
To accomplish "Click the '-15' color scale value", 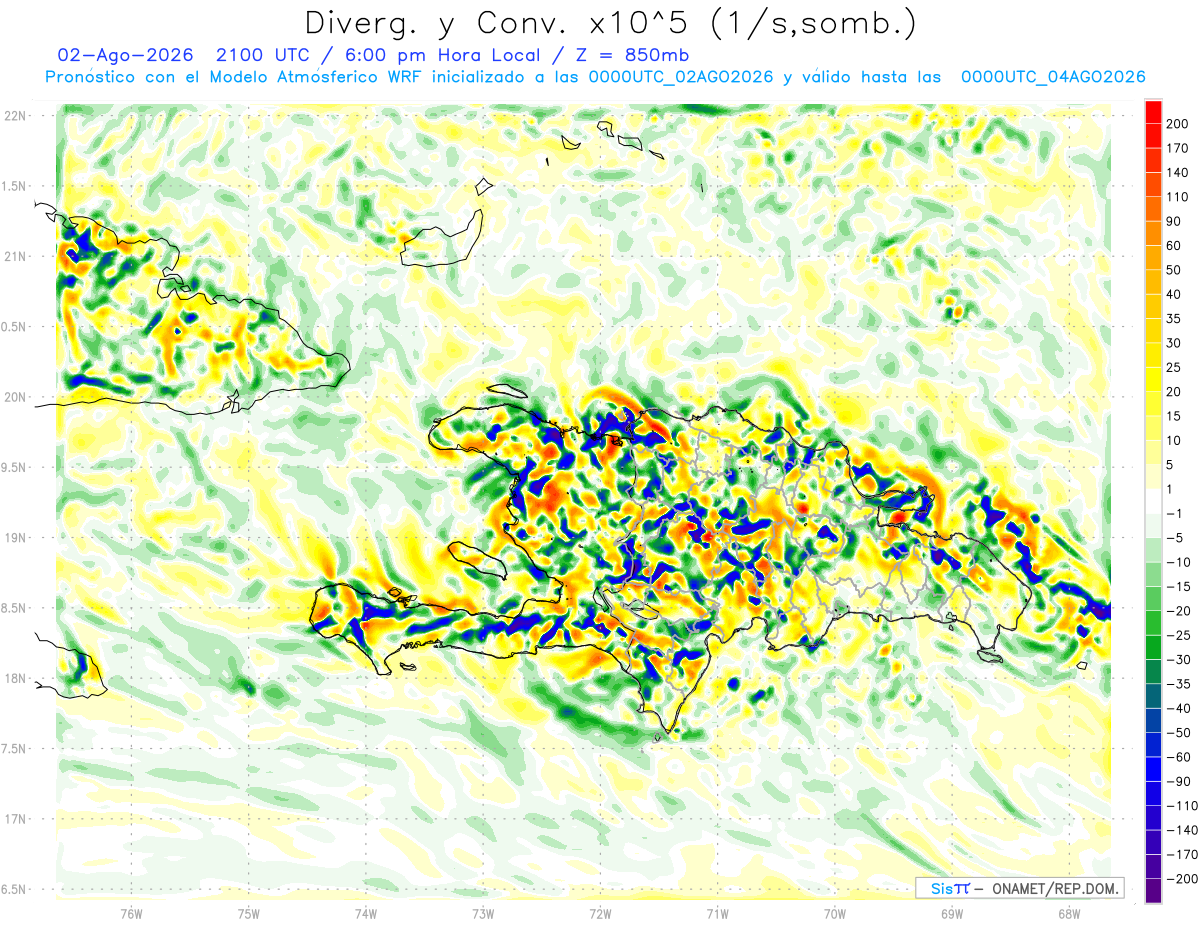I will [x=1180, y=586].
